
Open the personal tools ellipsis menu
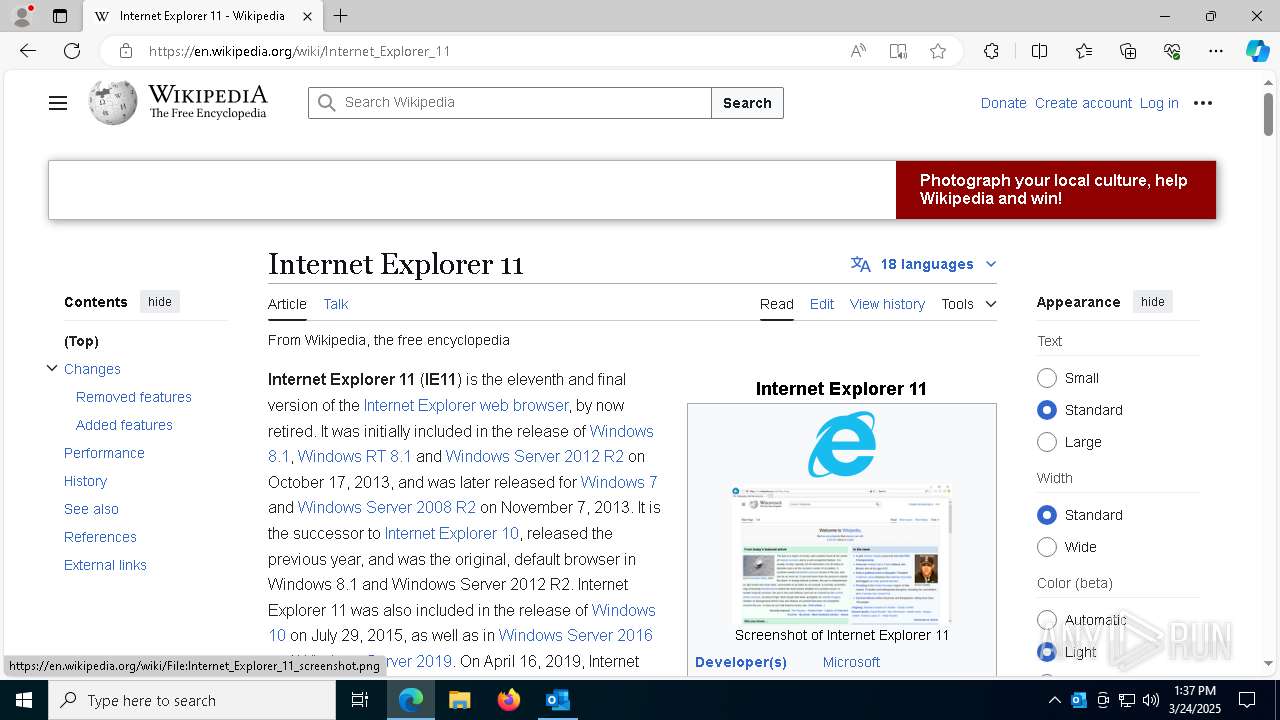pos(1203,103)
